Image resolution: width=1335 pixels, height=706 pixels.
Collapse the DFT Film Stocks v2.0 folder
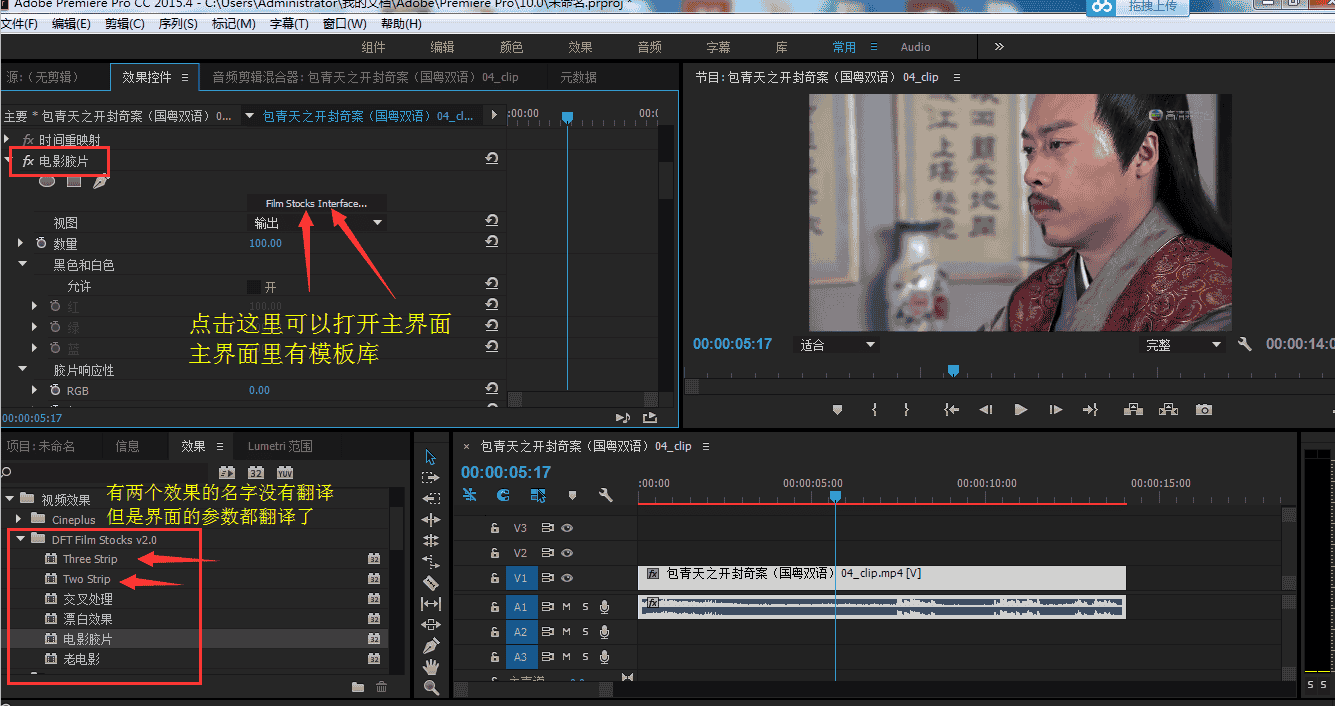coord(20,538)
